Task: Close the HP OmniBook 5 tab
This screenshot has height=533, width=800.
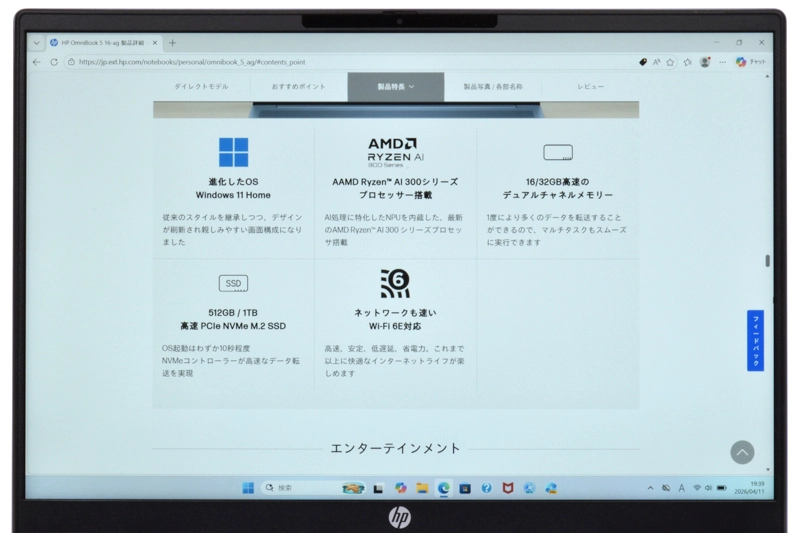Action: pos(155,43)
